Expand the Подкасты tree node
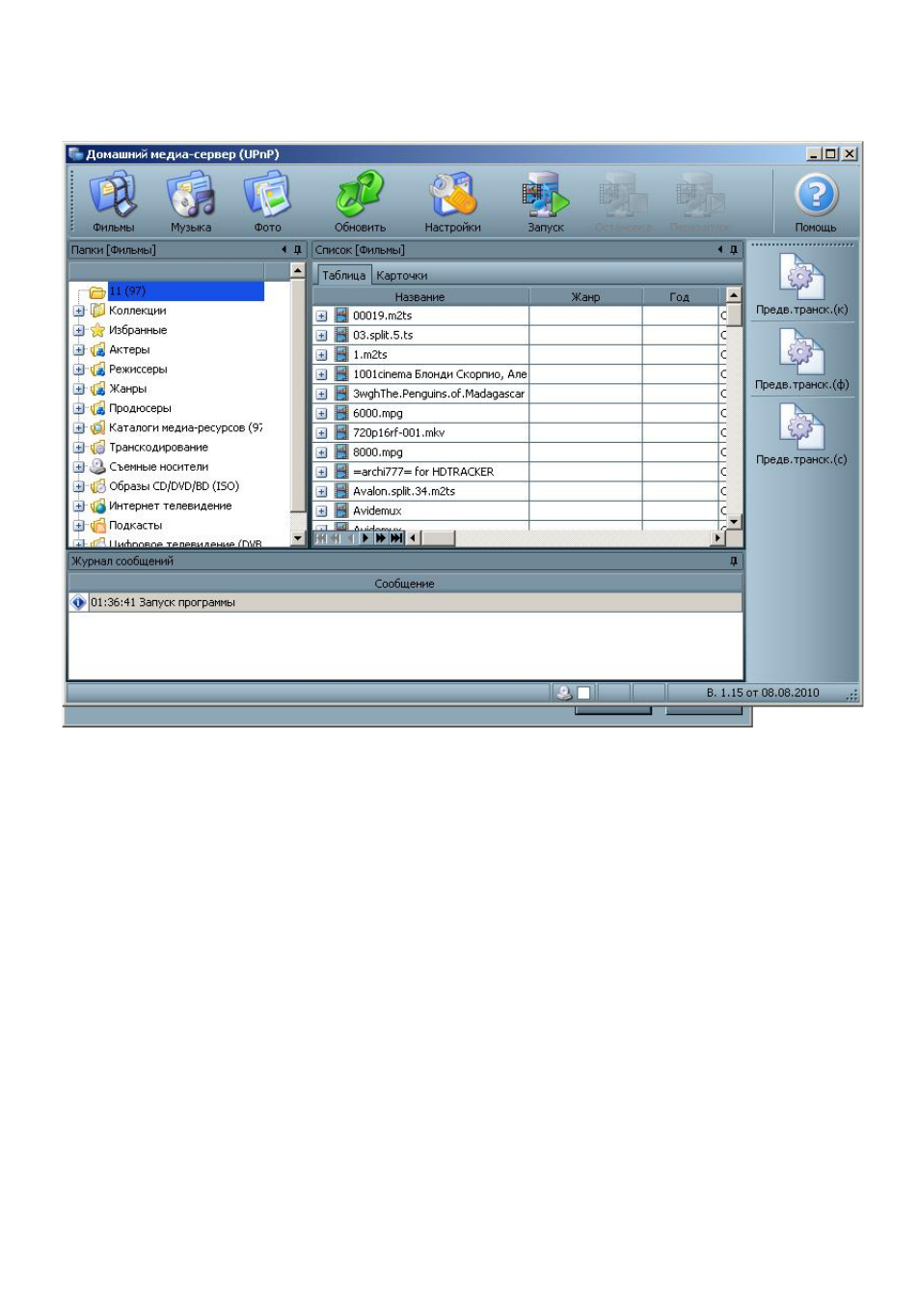 pos(79,526)
